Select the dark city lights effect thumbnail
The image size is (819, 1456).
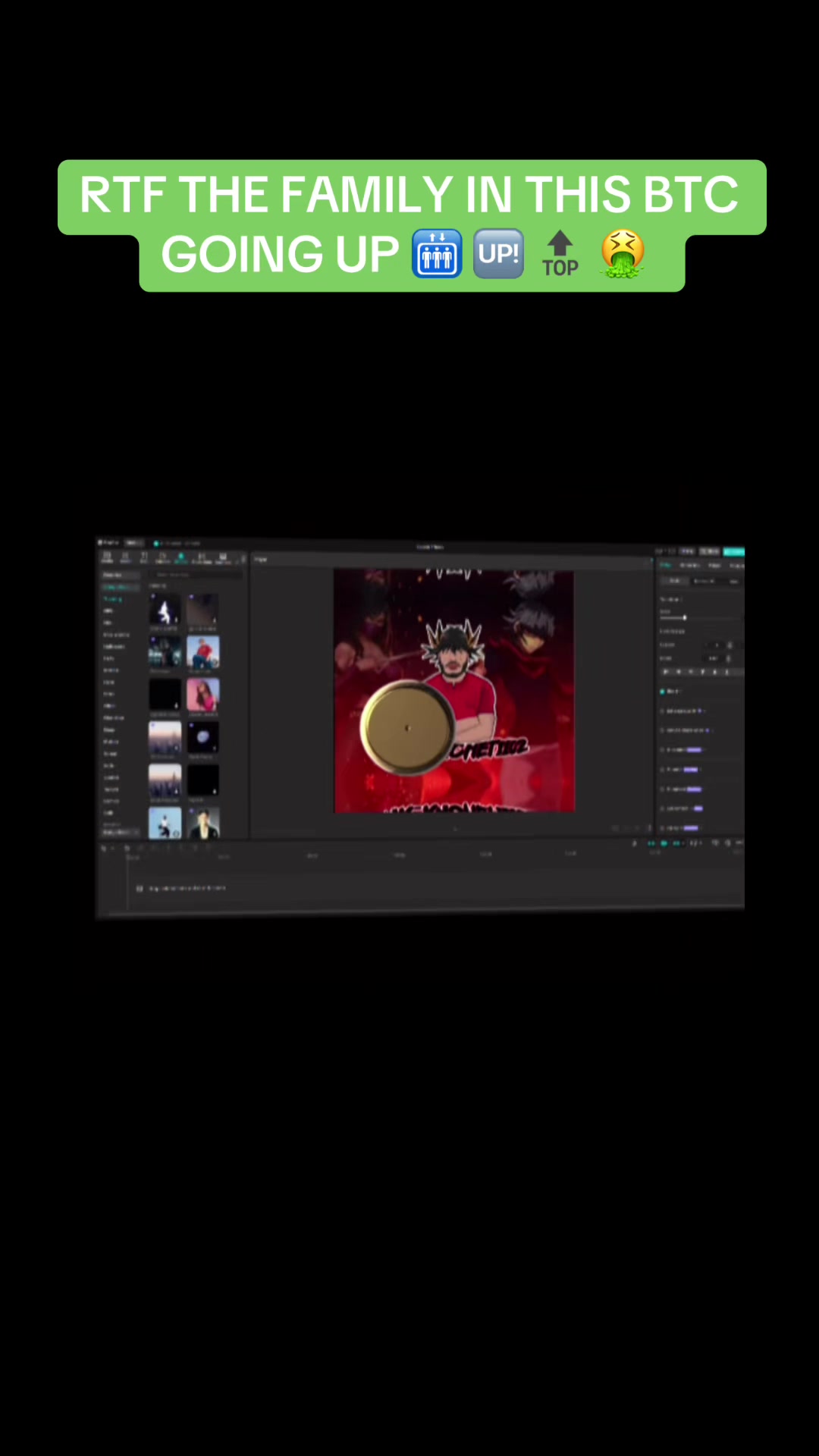tap(165, 651)
